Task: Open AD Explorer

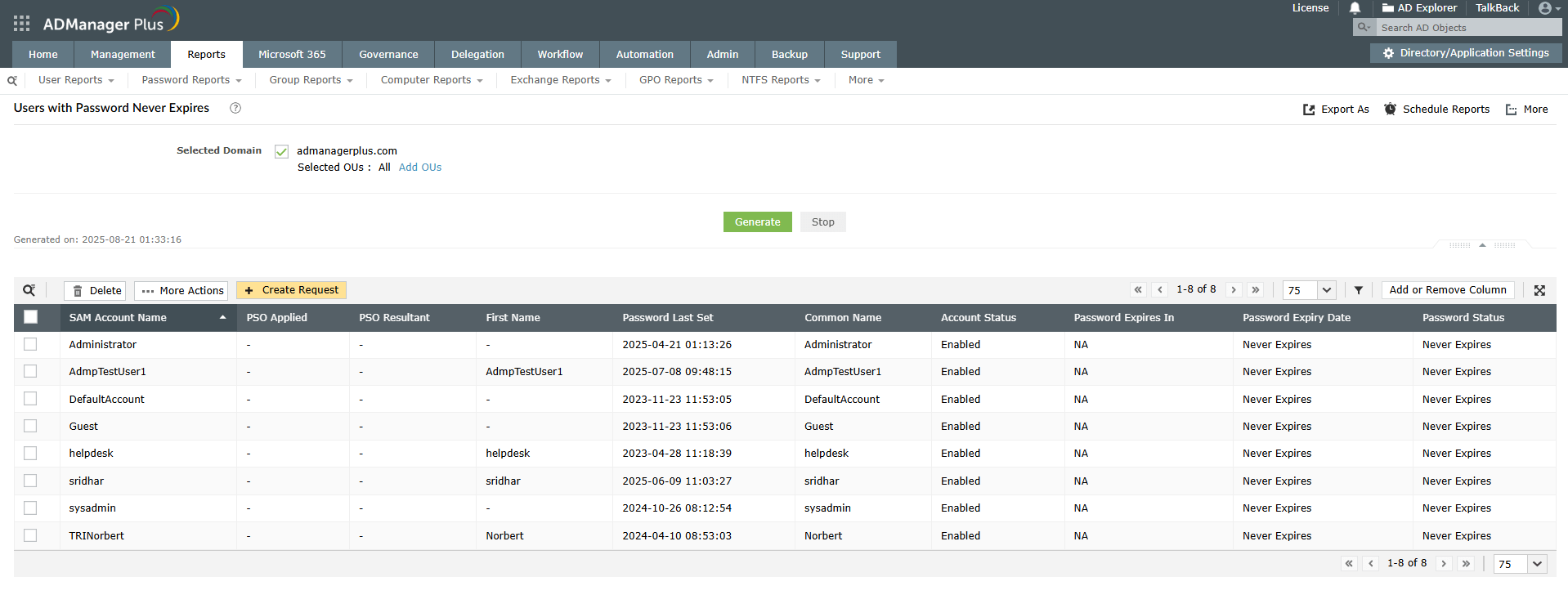Action: pos(1419,8)
